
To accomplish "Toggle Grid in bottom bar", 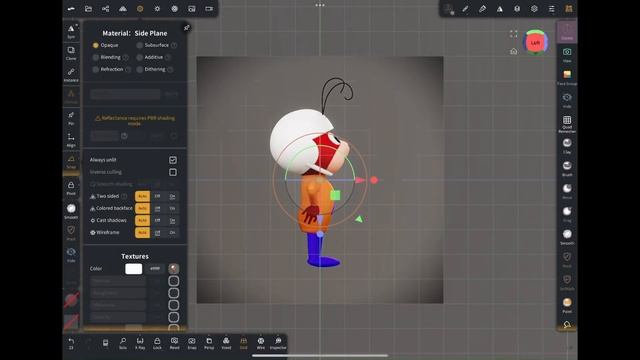I will click(x=244, y=343).
